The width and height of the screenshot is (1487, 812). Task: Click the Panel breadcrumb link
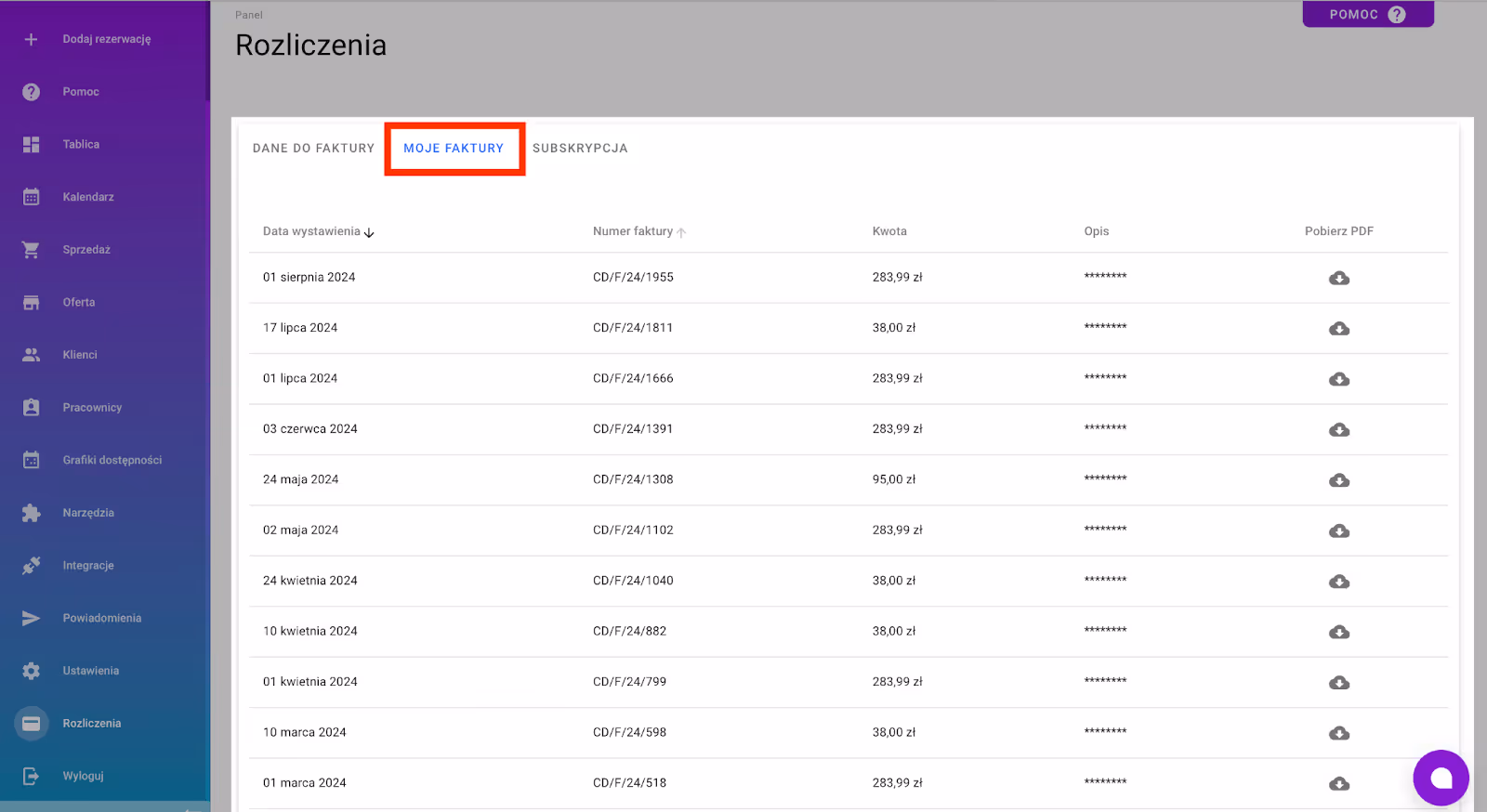tap(248, 15)
